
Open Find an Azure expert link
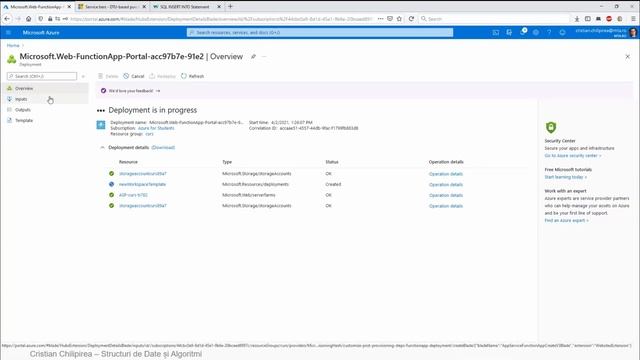coord(567,220)
